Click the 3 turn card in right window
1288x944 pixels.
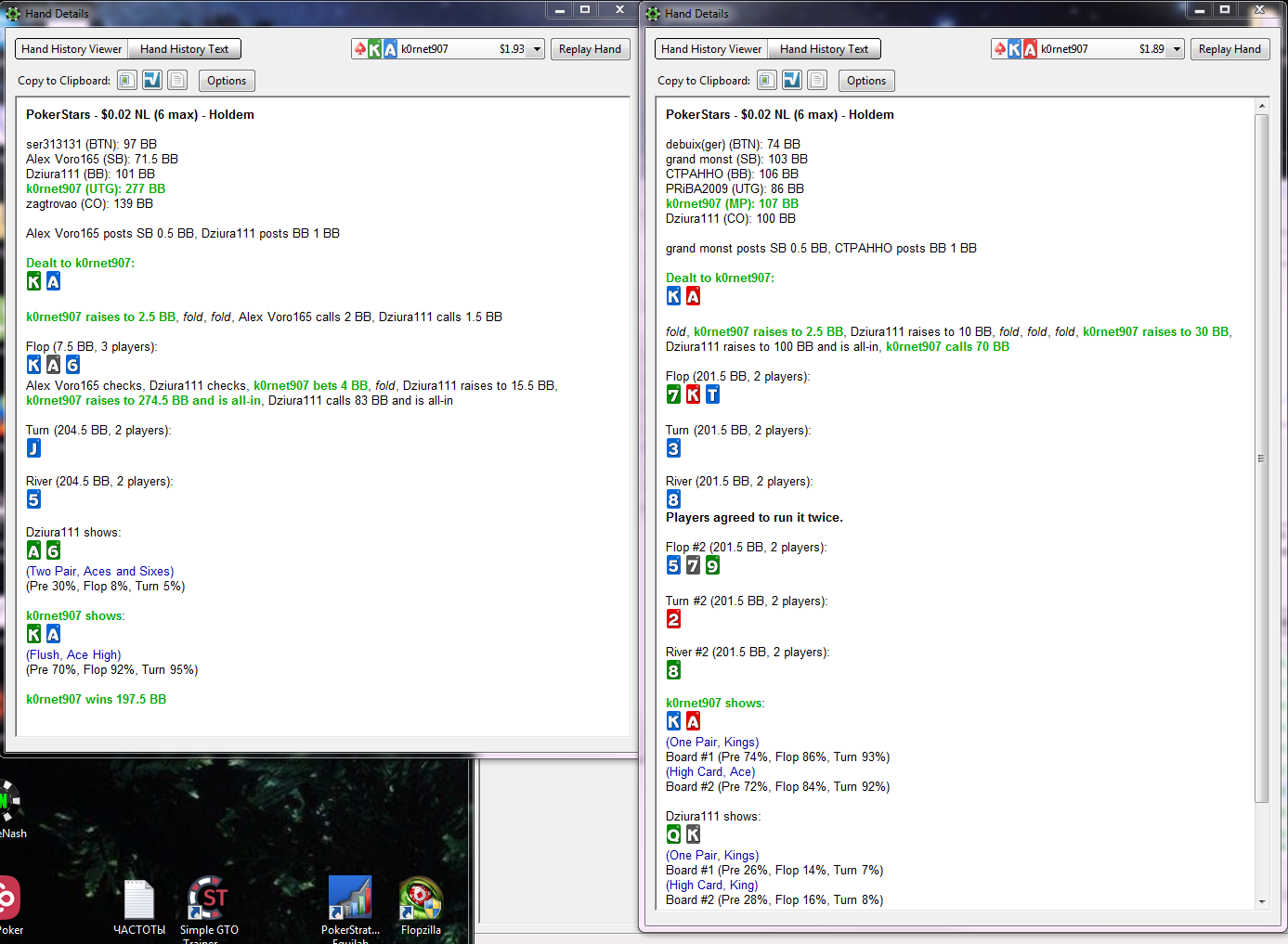673,448
